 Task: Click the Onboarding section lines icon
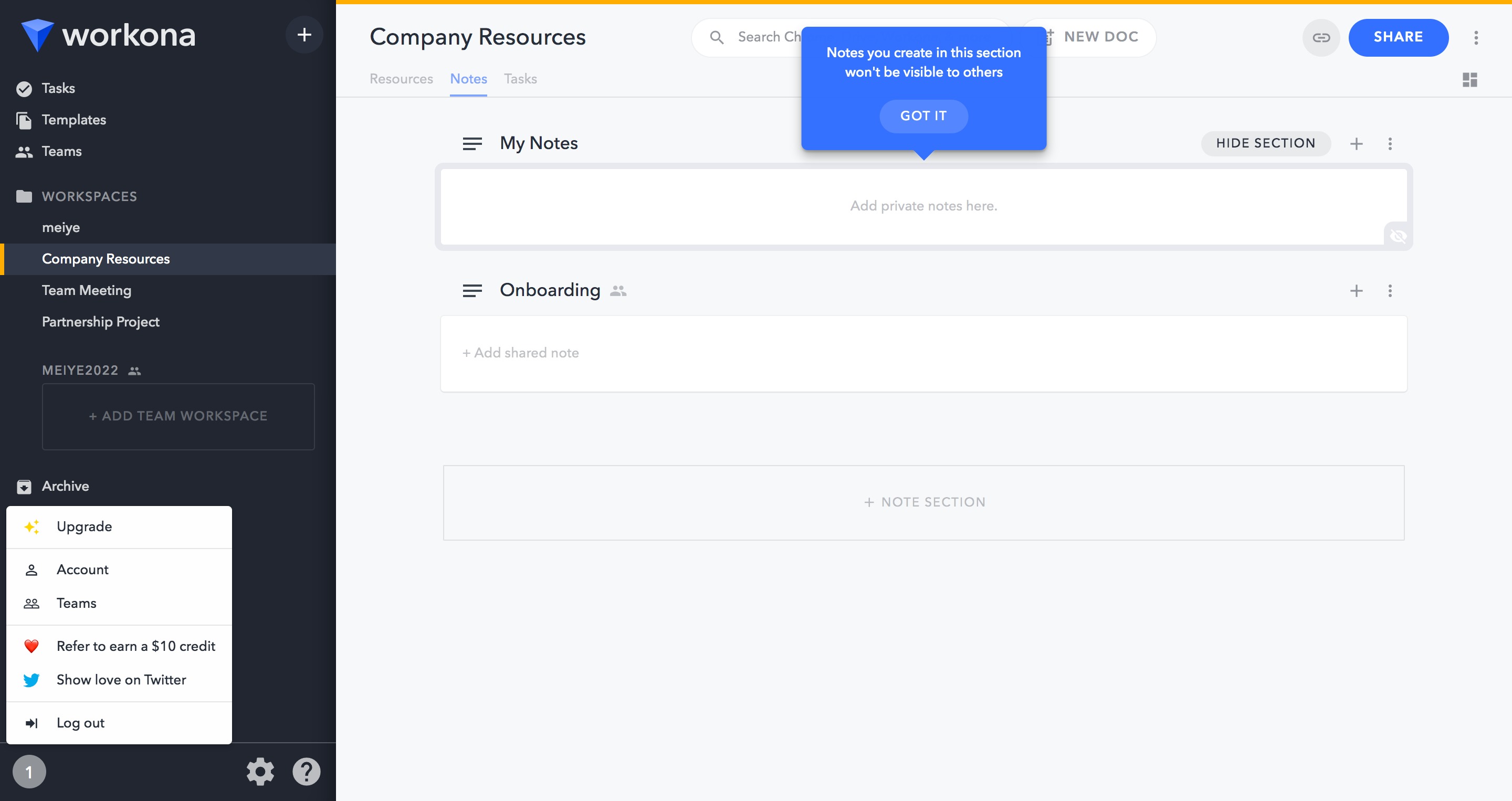[472, 290]
